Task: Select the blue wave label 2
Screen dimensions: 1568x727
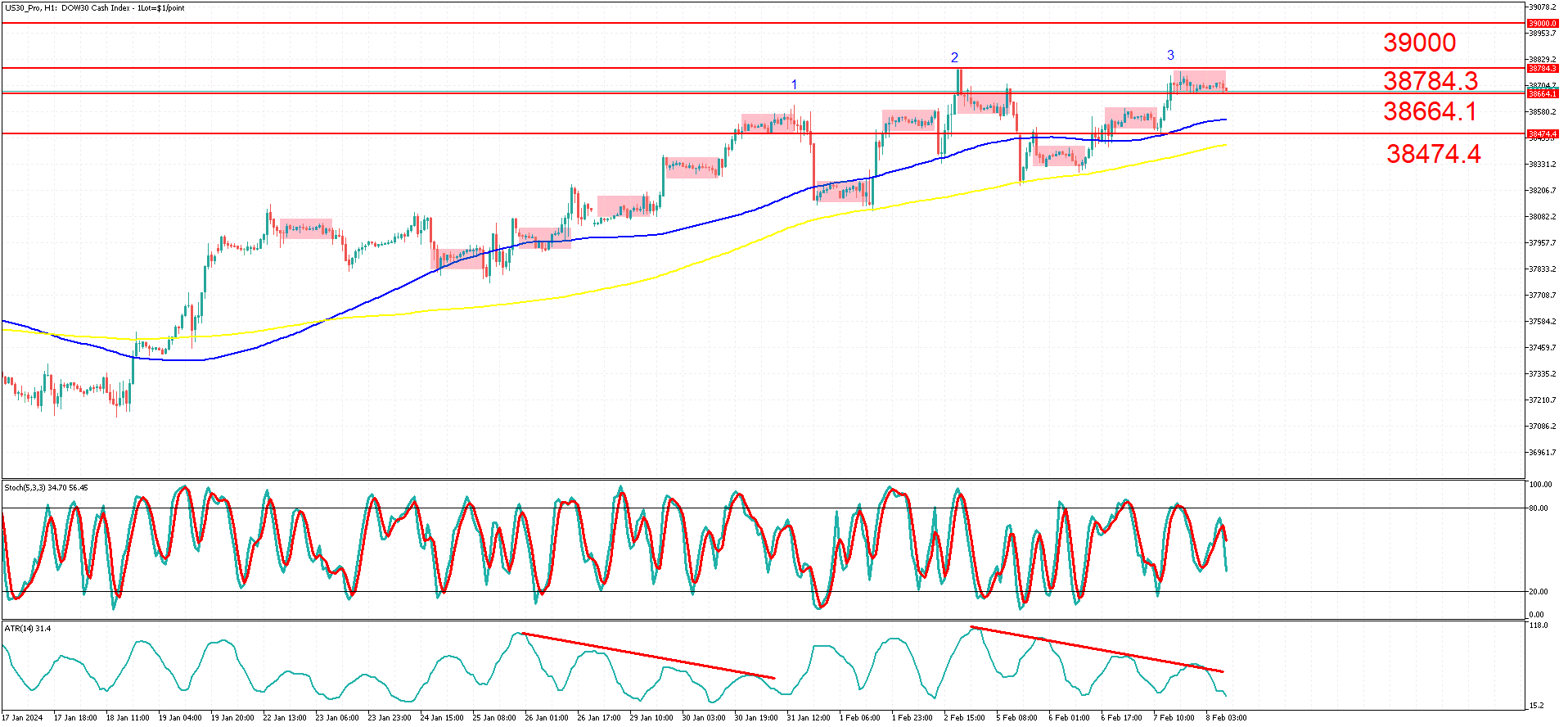Action: coord(954,57)
